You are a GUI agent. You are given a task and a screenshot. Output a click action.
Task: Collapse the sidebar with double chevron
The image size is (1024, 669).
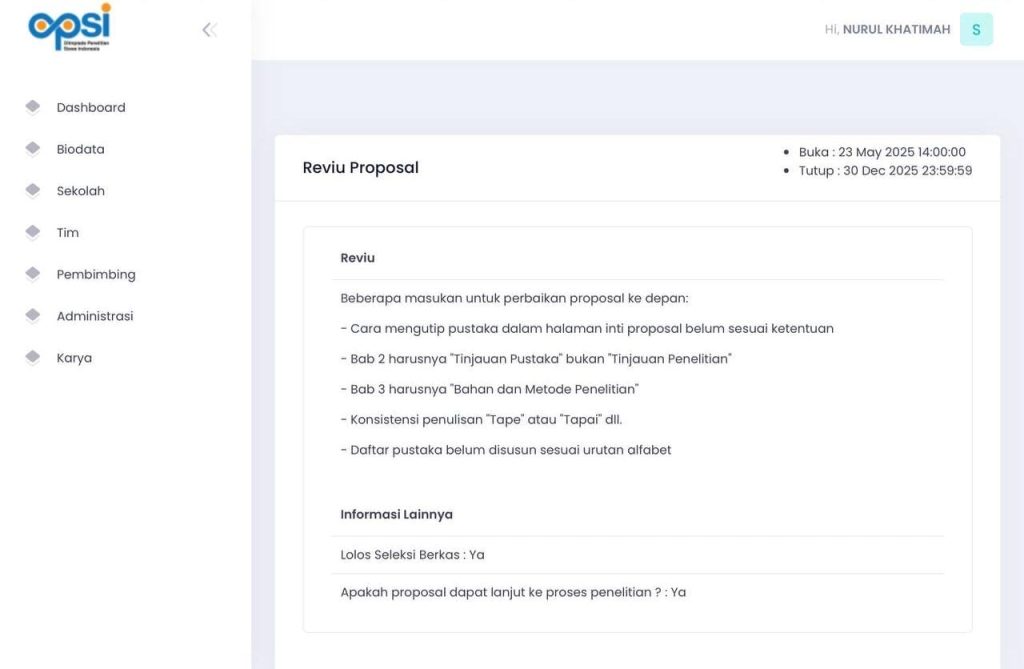point(209,30)
